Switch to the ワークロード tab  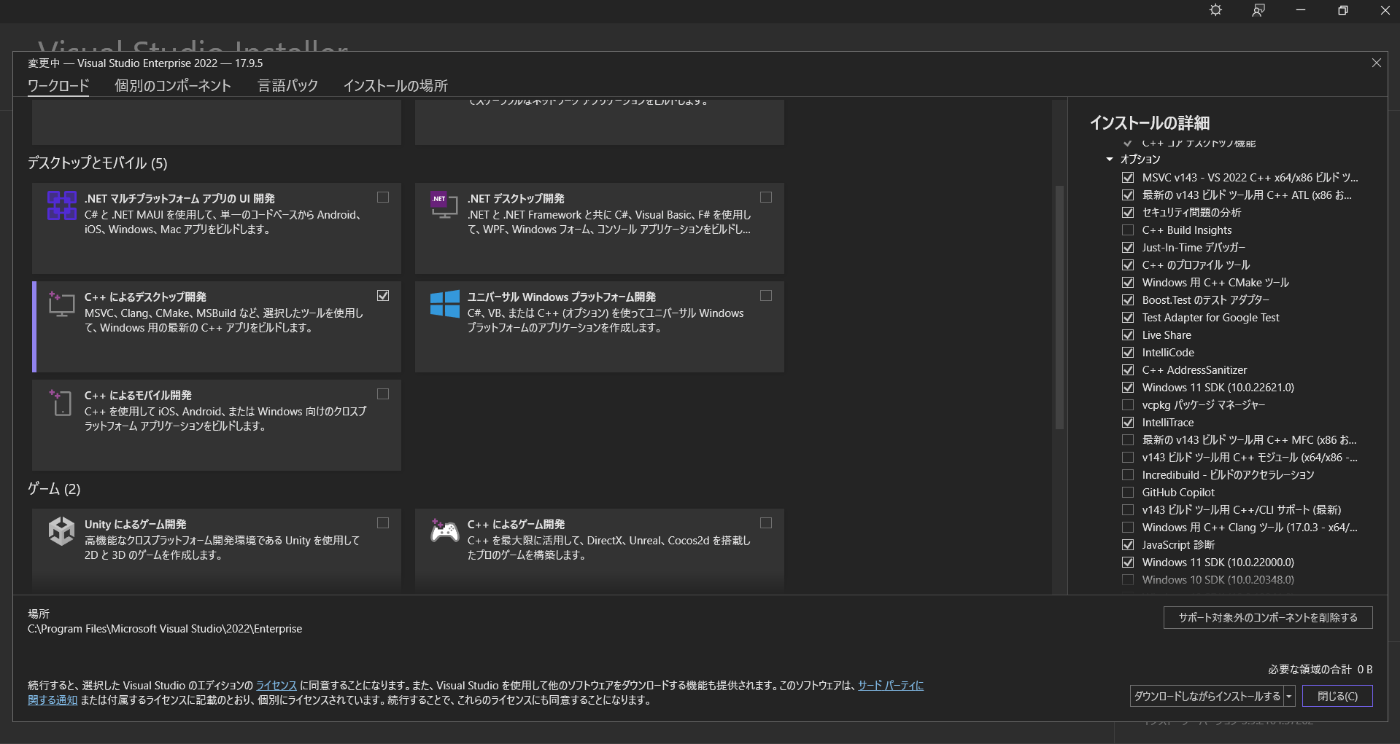58,86
